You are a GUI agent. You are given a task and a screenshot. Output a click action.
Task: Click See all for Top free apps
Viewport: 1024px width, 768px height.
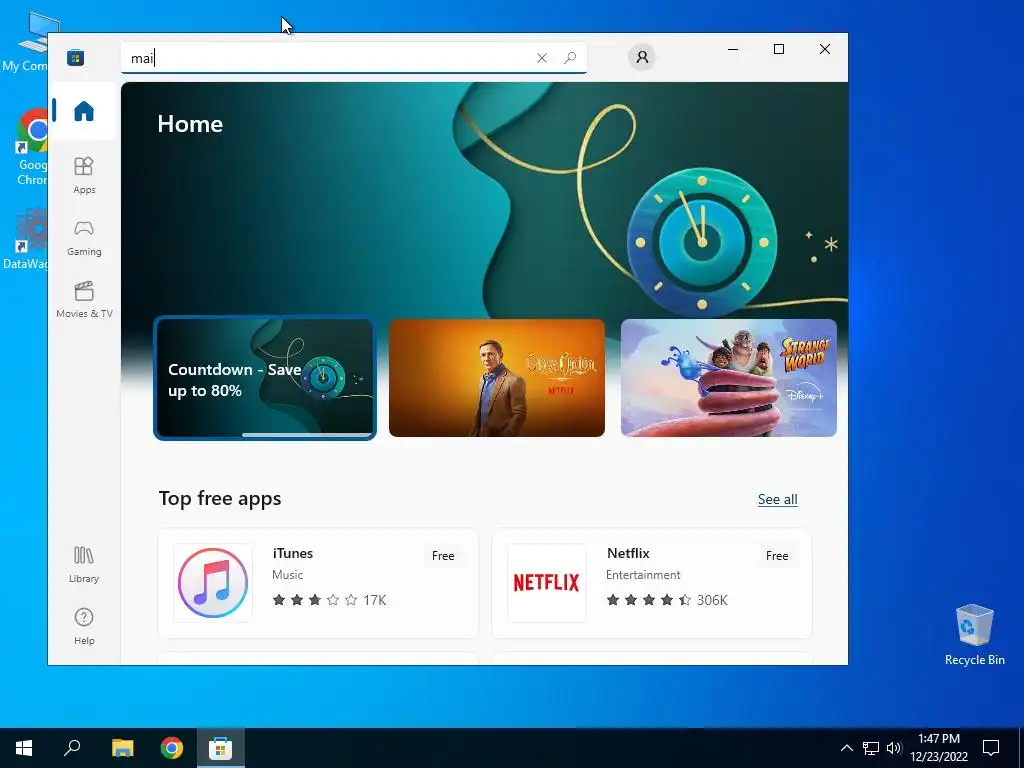coord(777,500)
